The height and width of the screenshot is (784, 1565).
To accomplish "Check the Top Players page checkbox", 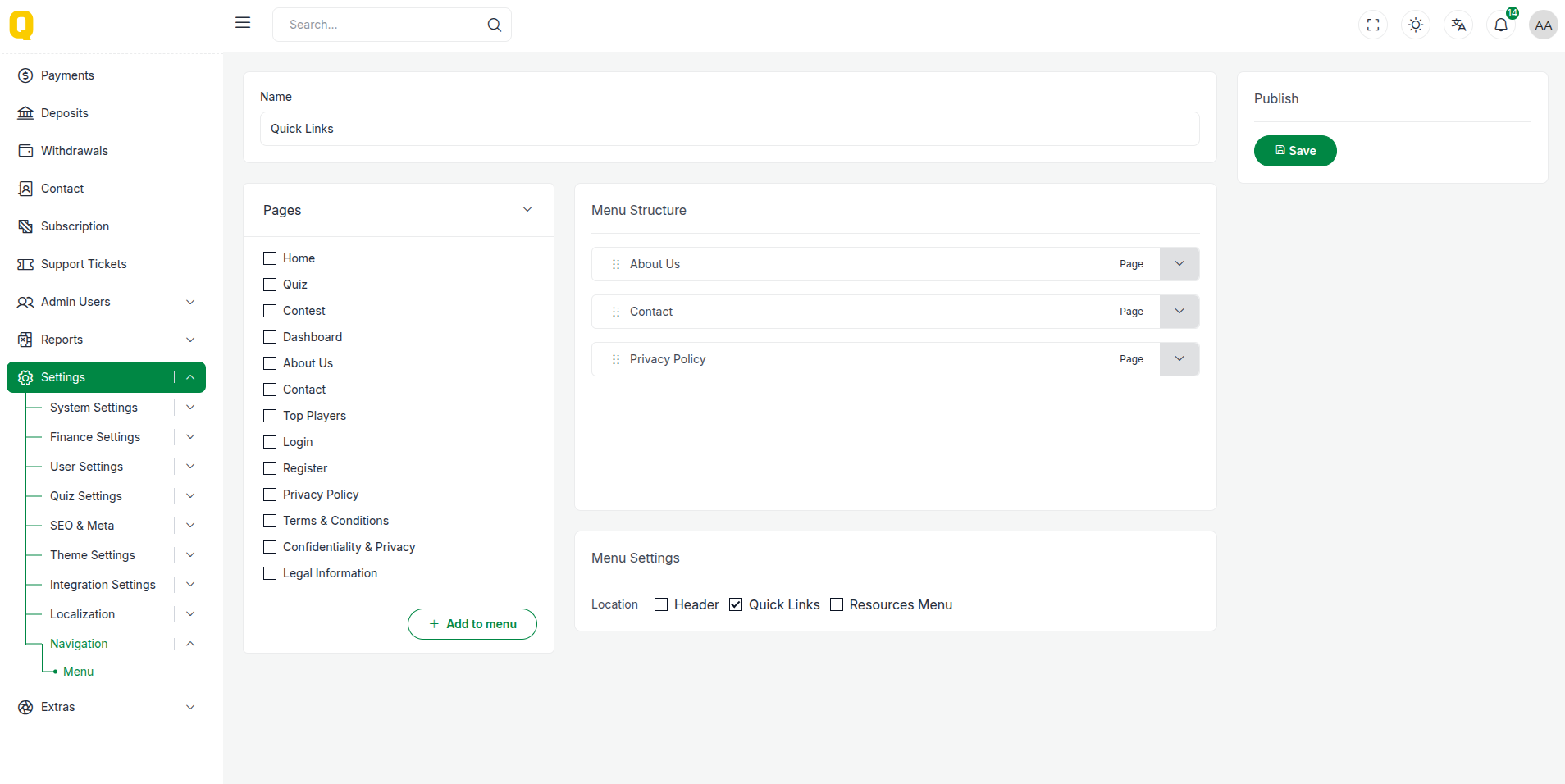I will [270, 416].
